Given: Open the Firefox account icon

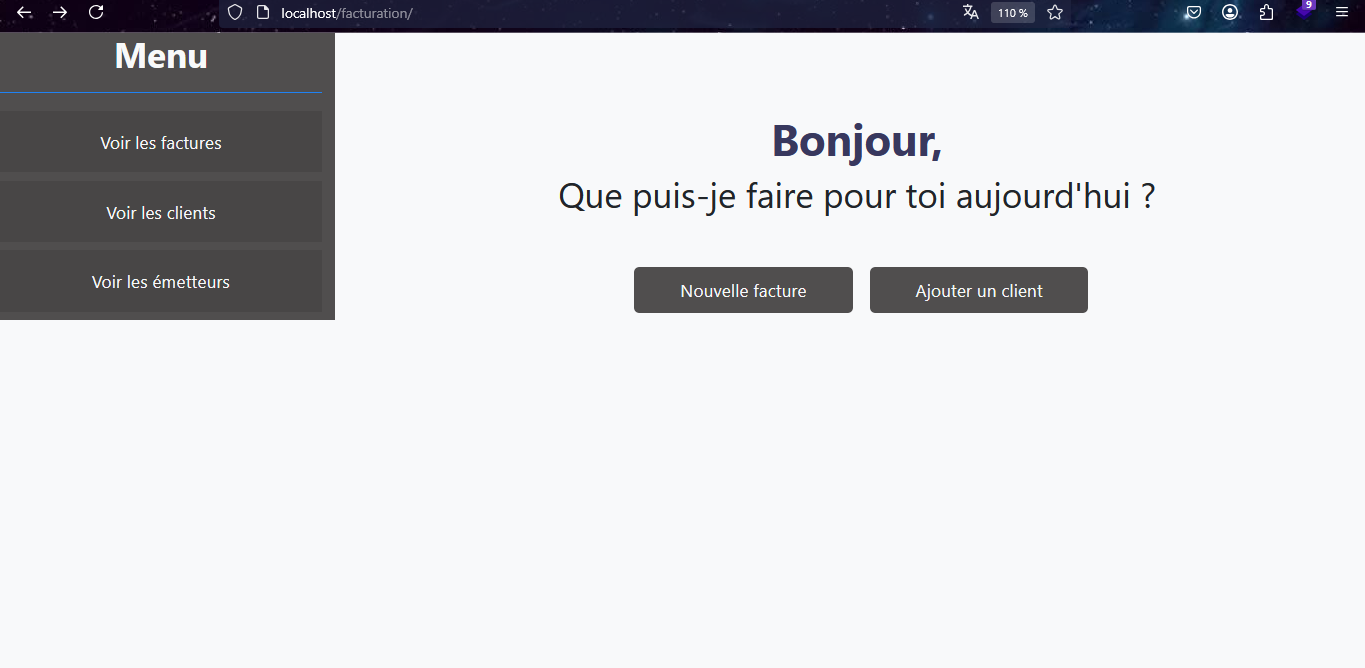Looking at the screenshot, I should pos(1230,13).
